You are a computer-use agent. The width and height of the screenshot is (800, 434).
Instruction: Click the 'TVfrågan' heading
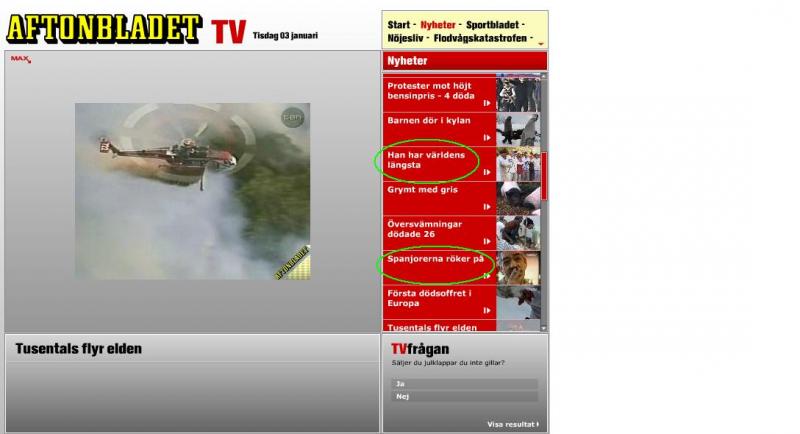pyautogui.click(x=420, y=349)
